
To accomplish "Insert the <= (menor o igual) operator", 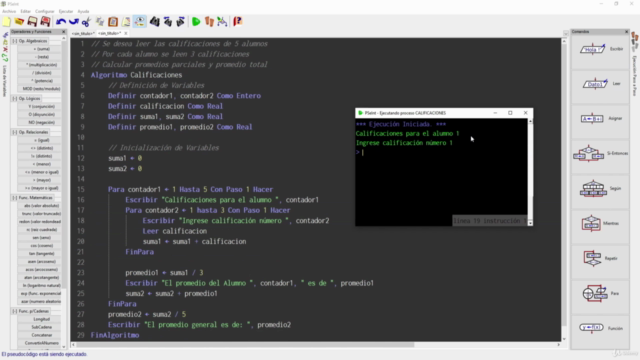I will [39, 172].
